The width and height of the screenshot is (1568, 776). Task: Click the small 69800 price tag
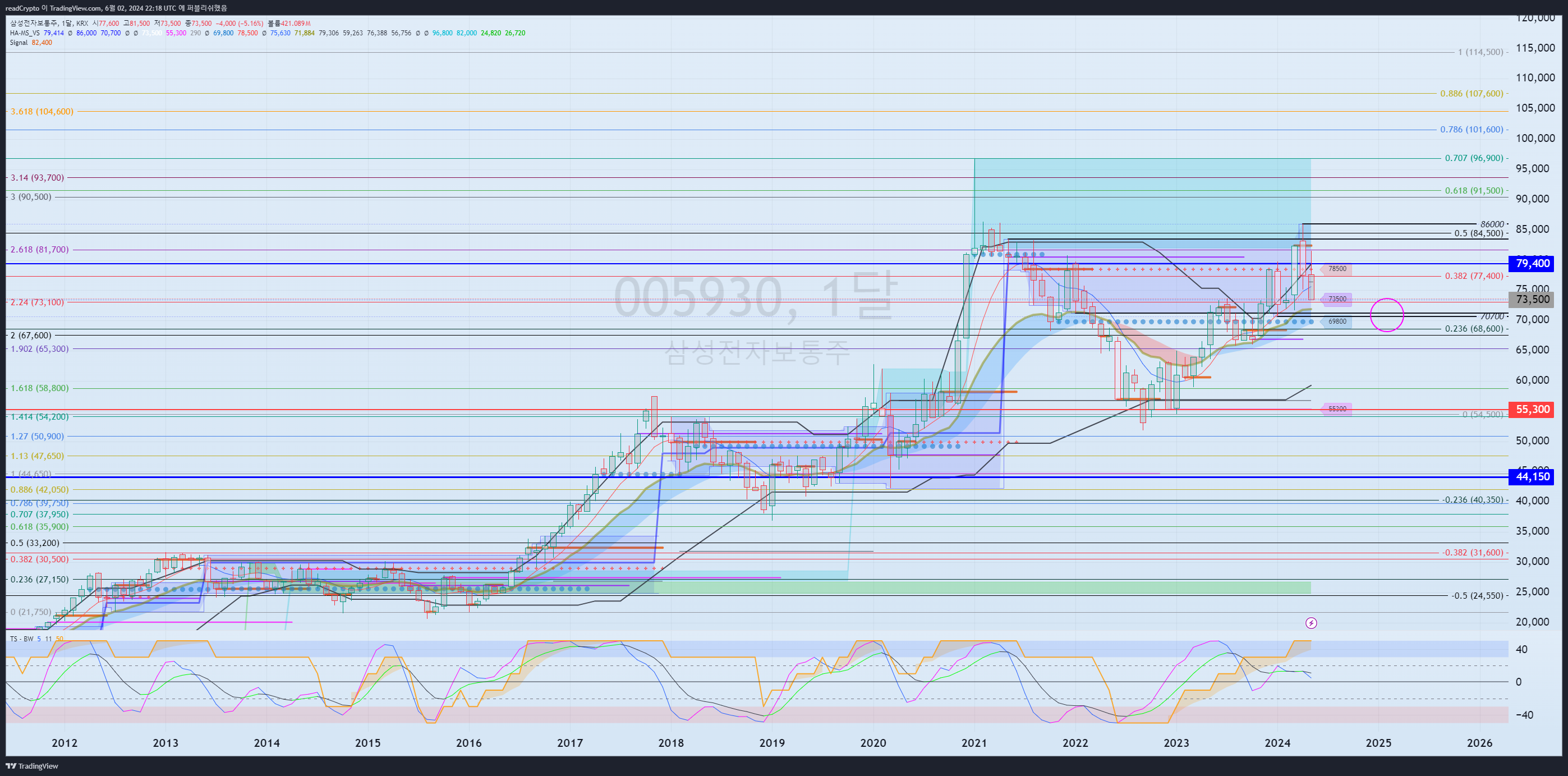point(1337,322)
